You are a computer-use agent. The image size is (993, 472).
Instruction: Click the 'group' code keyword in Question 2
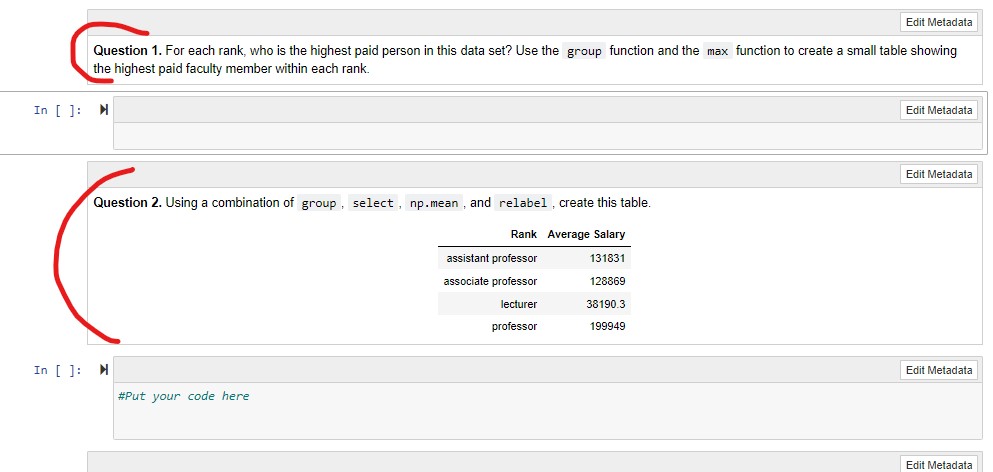pyautogui.click(x=319, y=203)
